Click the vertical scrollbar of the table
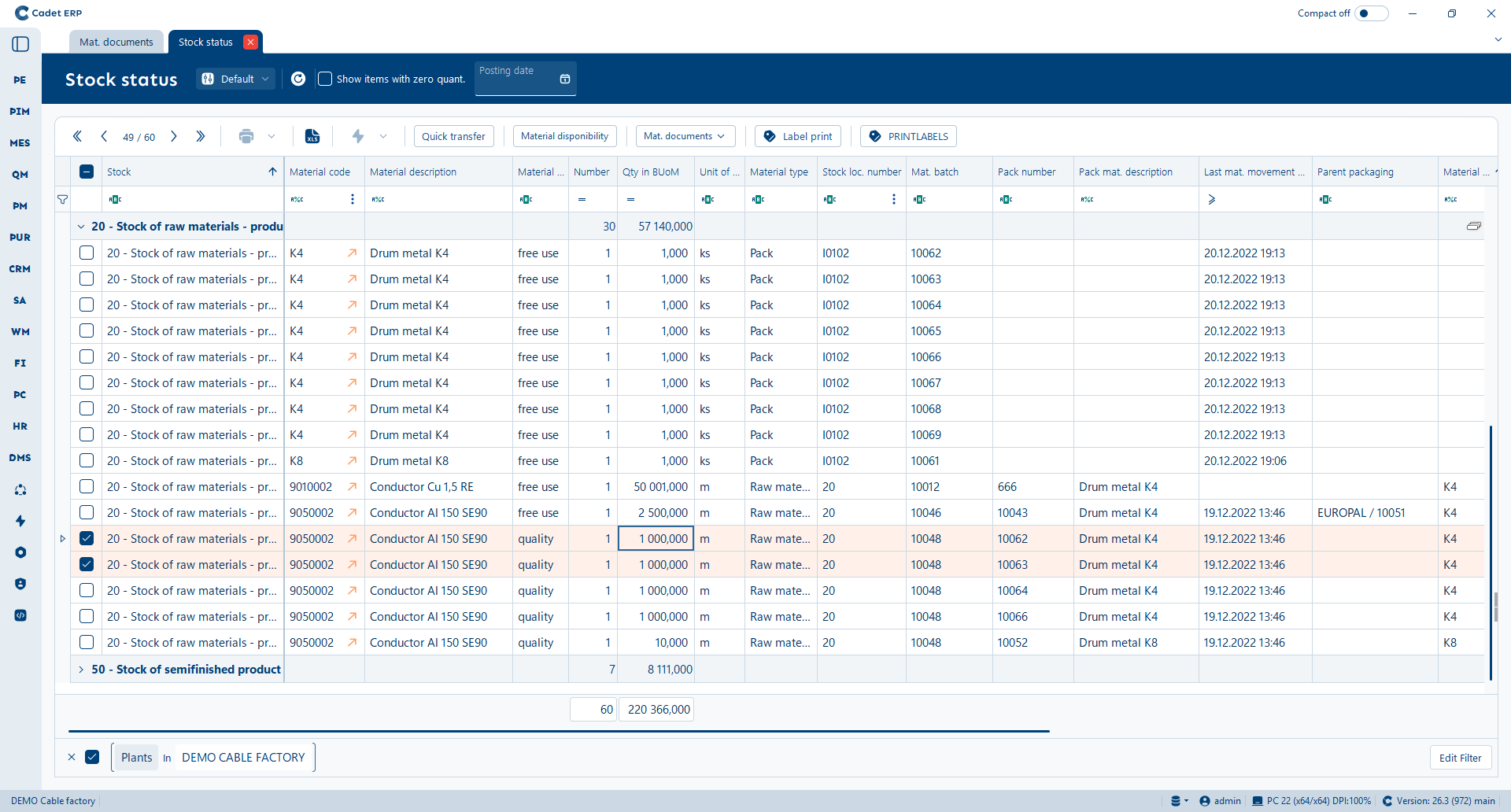This screenshot has width=1511, height=812. (x=1491, y=551)
